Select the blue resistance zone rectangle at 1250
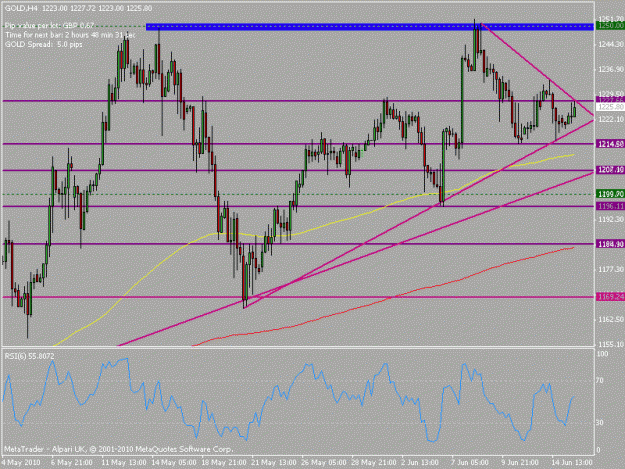This screenshot has width=625, height=469. [x=369, y=27]
